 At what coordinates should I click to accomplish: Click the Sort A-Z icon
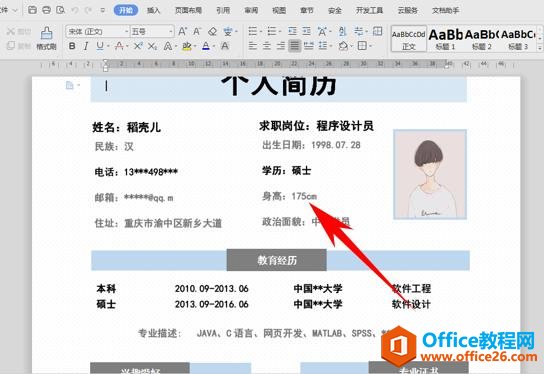[343, 32]
